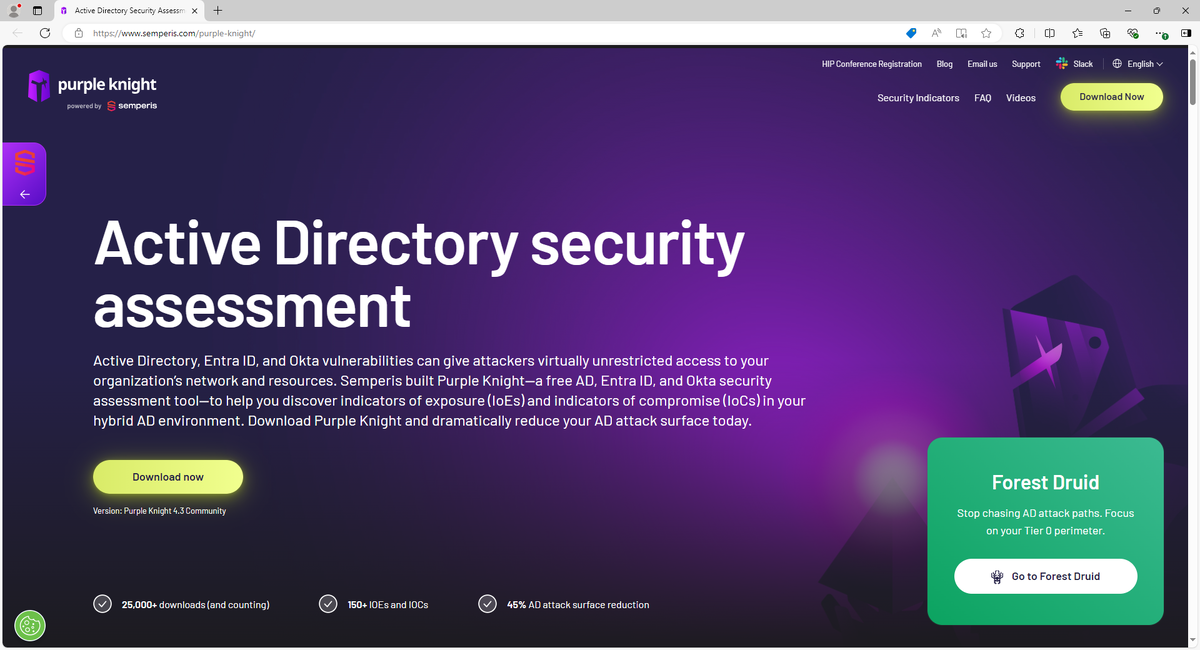Click the browser back arrow
This screenshot has height=650, width=1200.
(17, 33)
